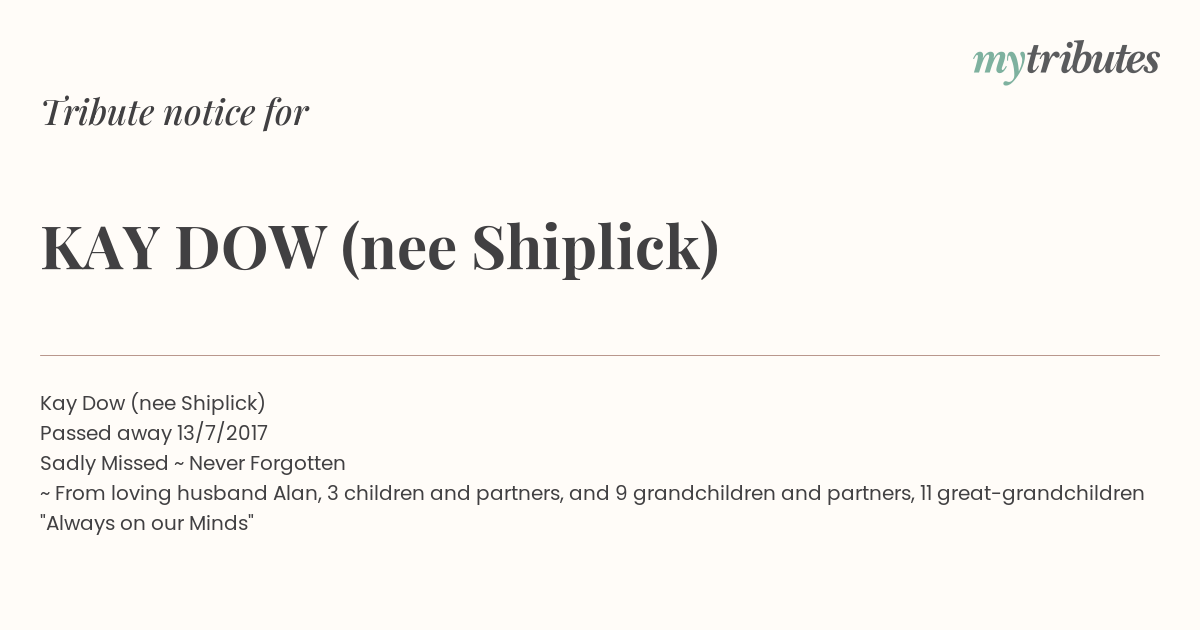1200x630 pixels.
Task: Click the "Tribute notice for" subtitle
Action: point(175,113)
